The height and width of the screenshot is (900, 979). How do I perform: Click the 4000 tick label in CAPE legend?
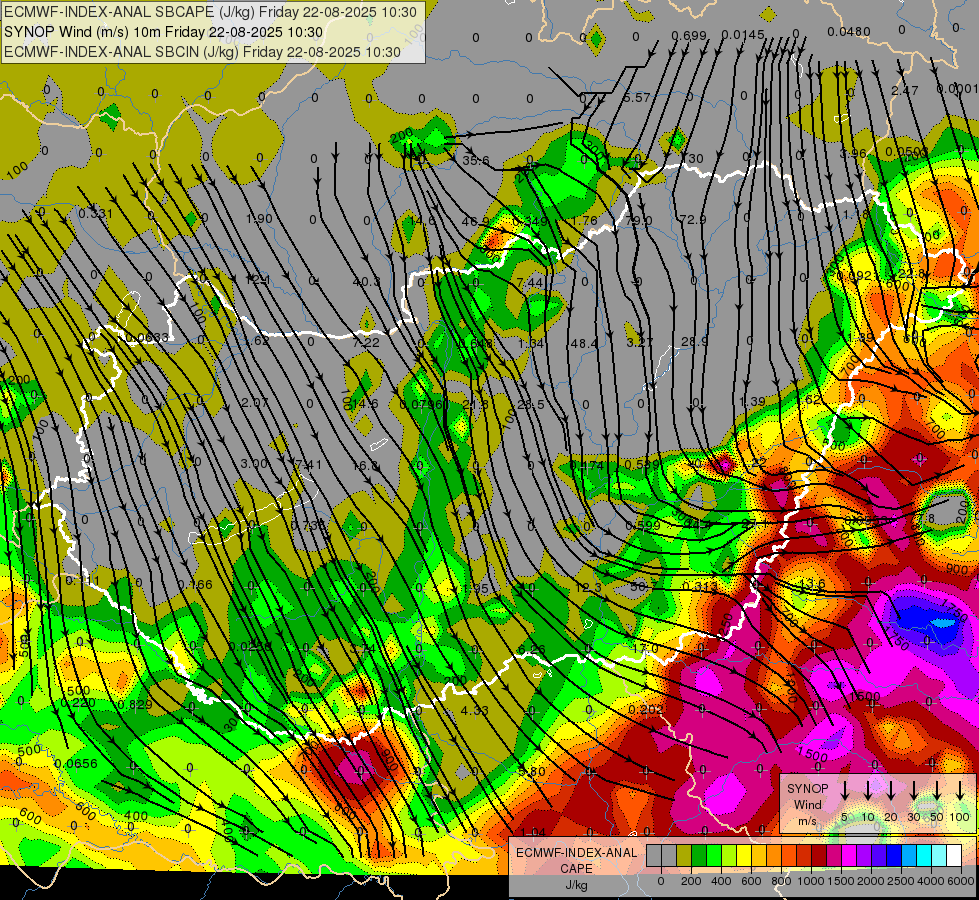click(930, 881)
